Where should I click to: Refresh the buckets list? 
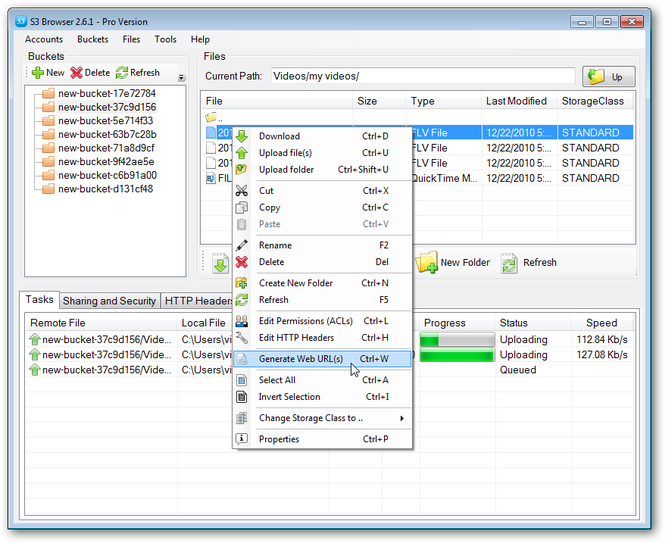click(x=122, y=73)
